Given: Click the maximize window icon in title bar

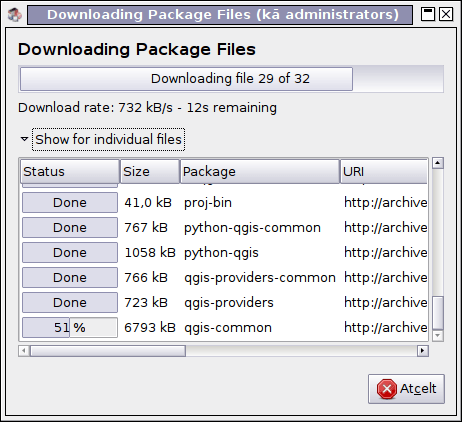Looking at the screenshot, I should point(428,14).
